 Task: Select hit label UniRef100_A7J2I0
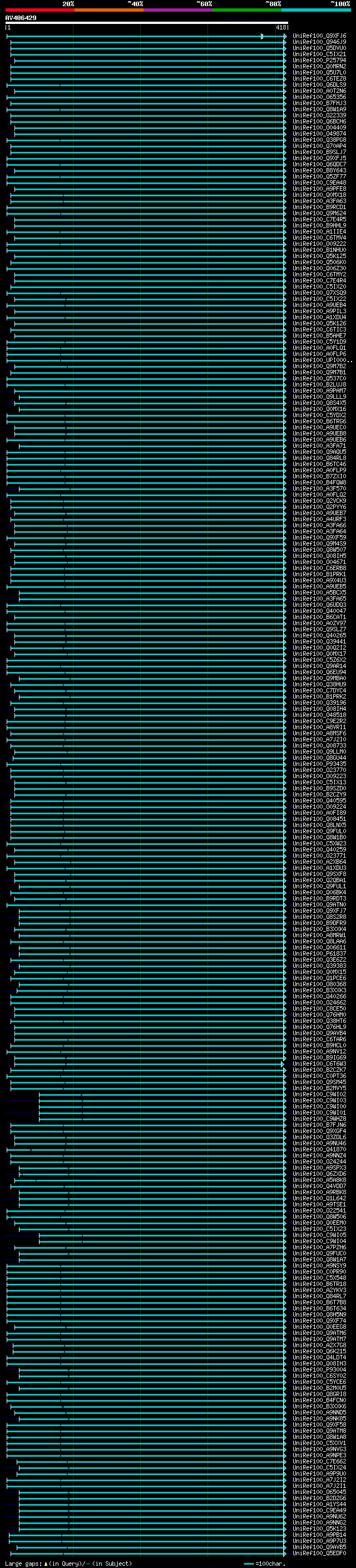[x=319, y=740]
